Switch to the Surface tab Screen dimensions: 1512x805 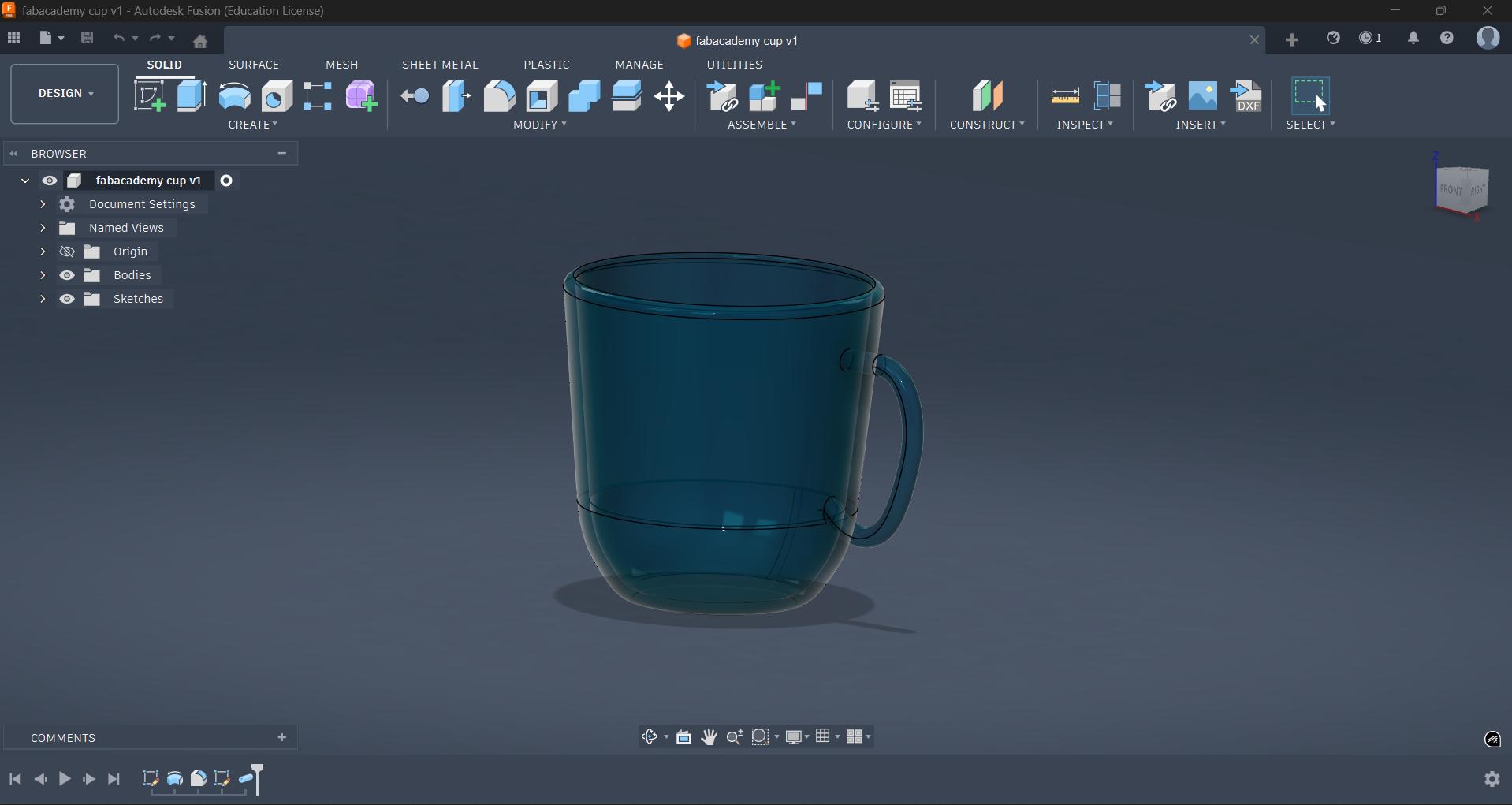254,65
